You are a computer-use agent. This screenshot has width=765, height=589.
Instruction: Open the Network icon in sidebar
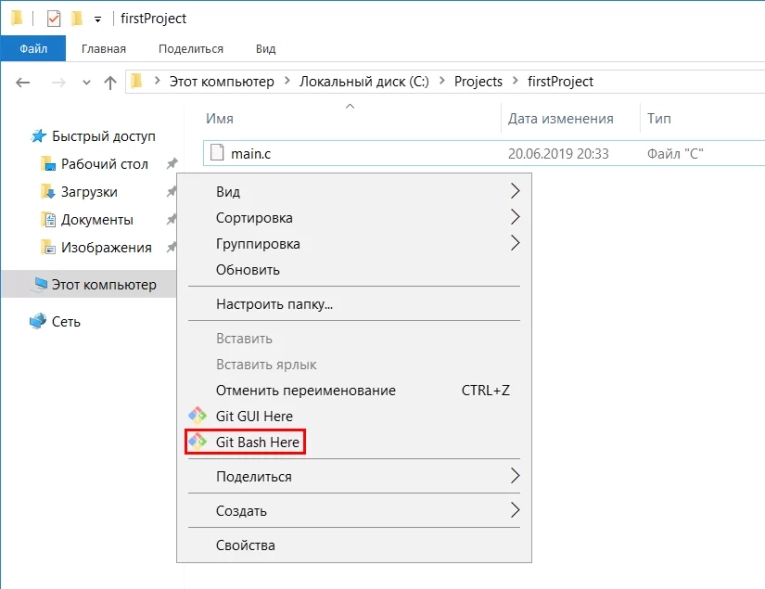tap(38, 322)
